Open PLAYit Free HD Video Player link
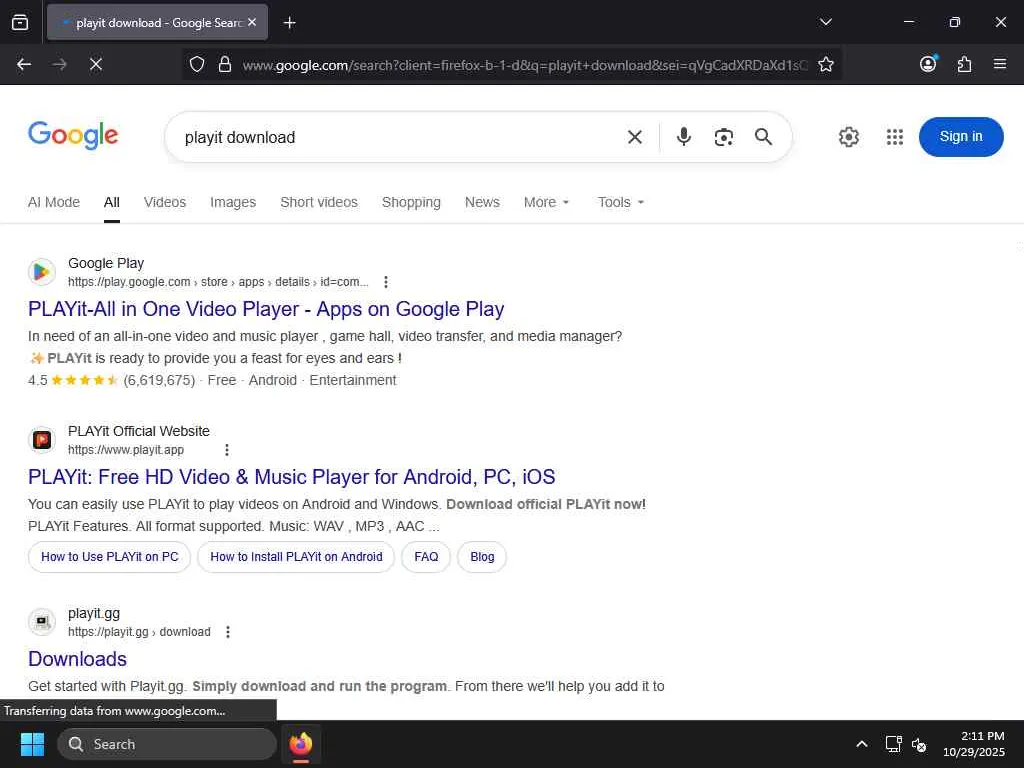Screen dimensions: 1024x768 coord(291,477)
